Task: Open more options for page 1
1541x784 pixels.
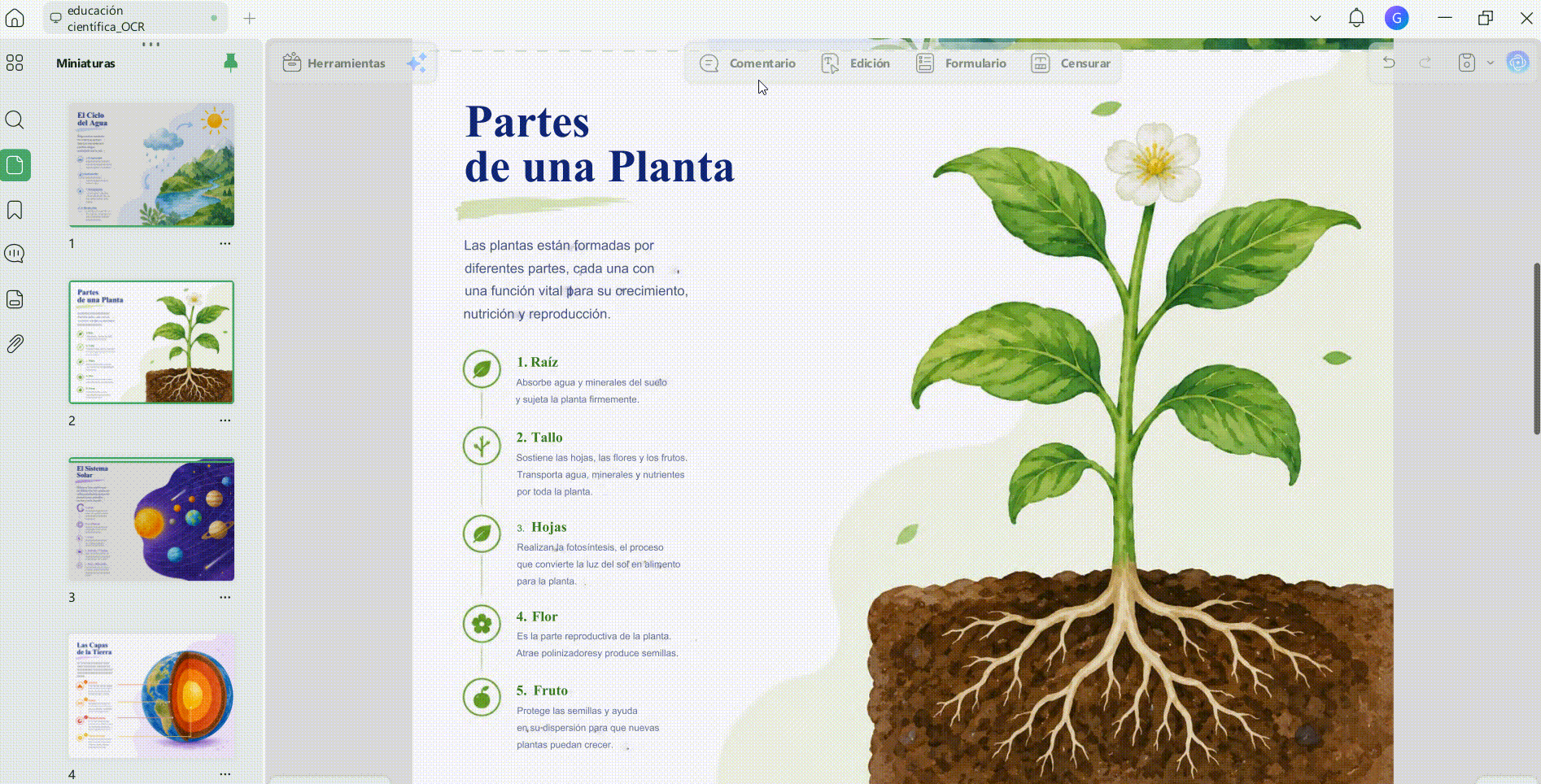Action: [225, 243]
